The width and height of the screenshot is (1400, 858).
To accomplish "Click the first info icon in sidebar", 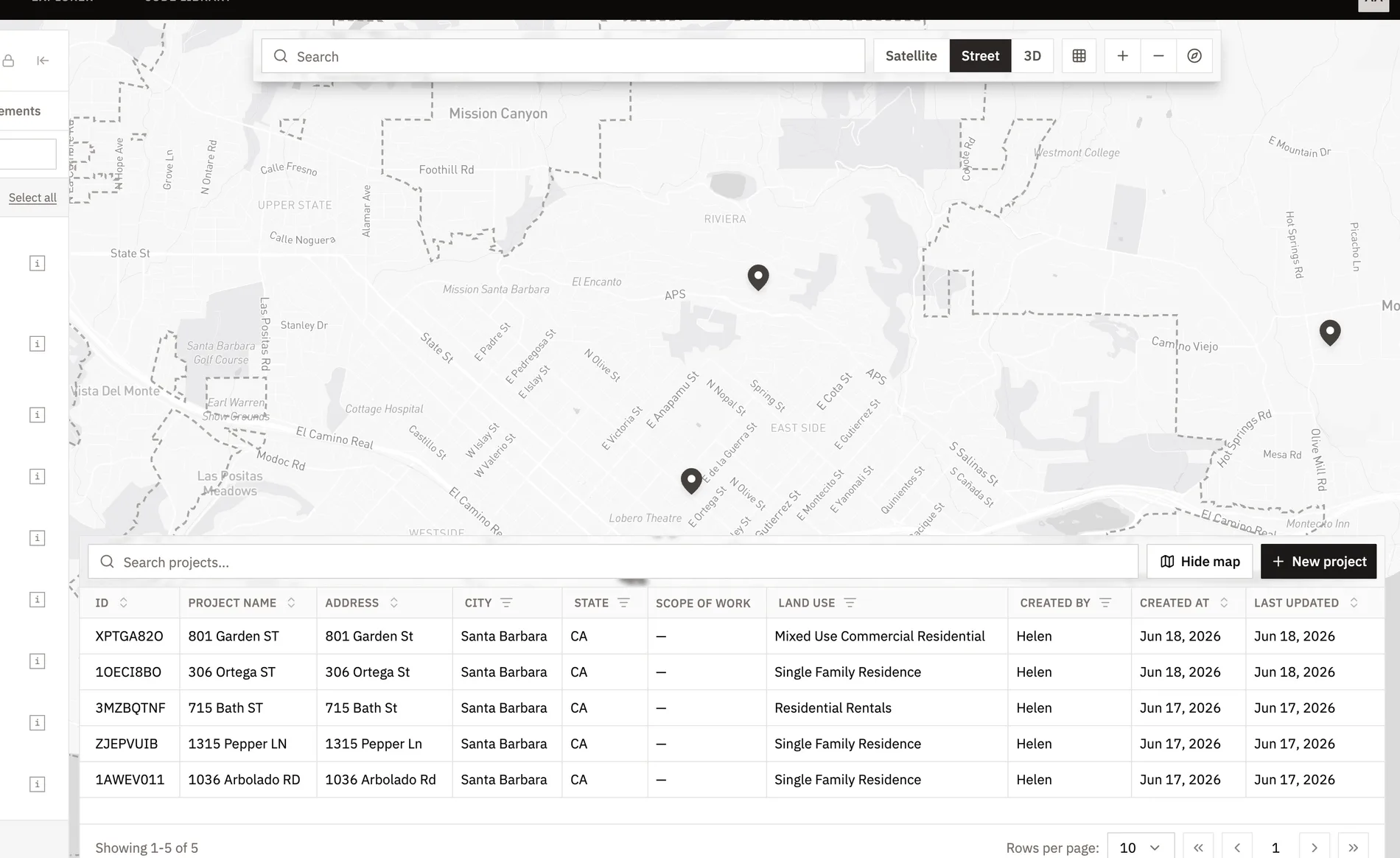I will (37, 263).
